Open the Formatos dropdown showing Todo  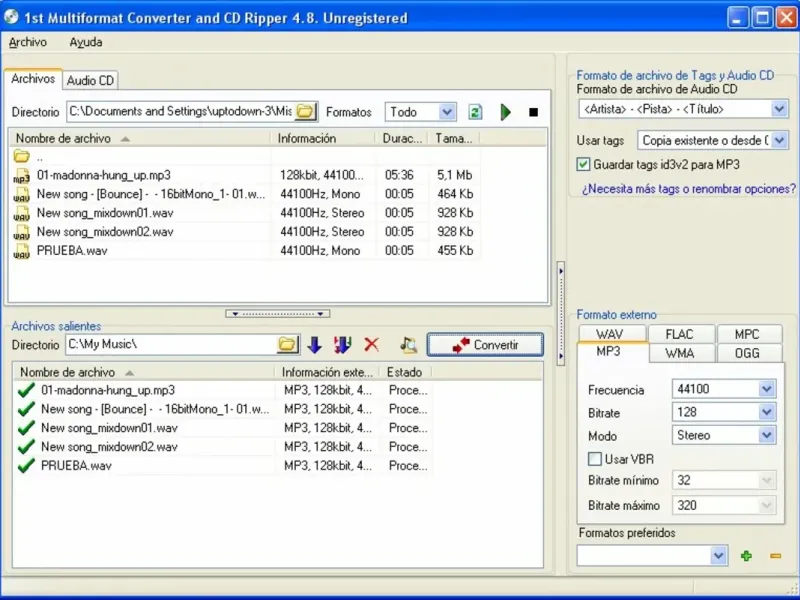(447, 112)
